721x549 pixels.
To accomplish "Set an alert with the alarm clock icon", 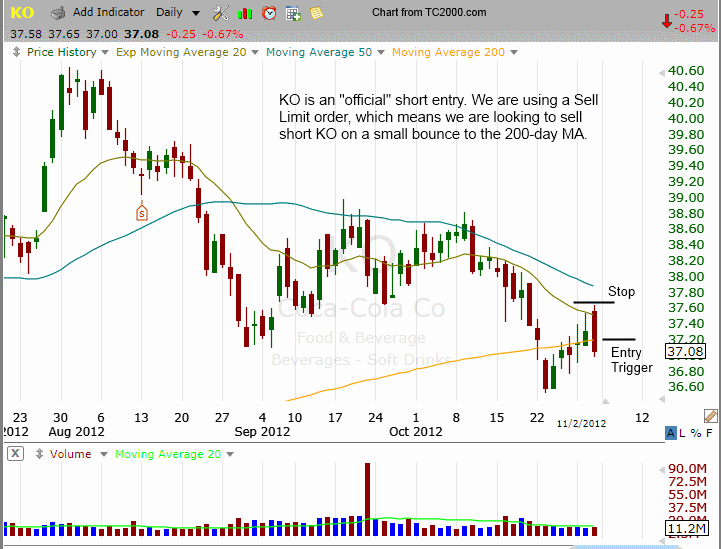I will 269,13.
